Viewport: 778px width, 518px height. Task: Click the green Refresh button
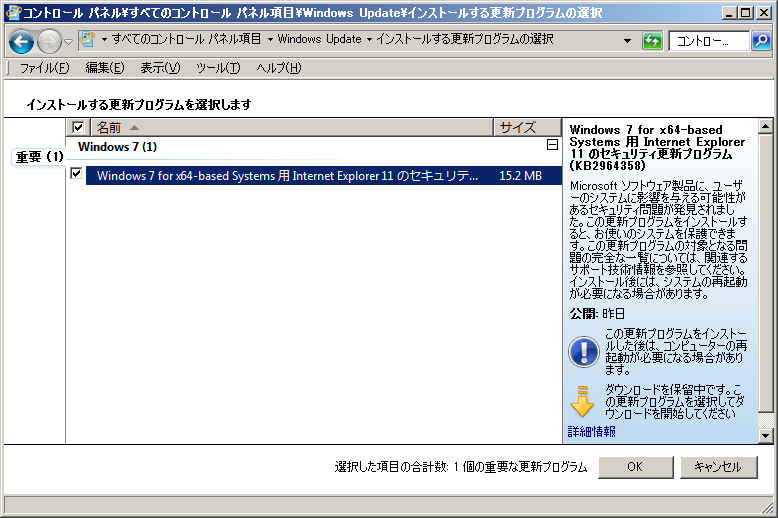point(652,41)
